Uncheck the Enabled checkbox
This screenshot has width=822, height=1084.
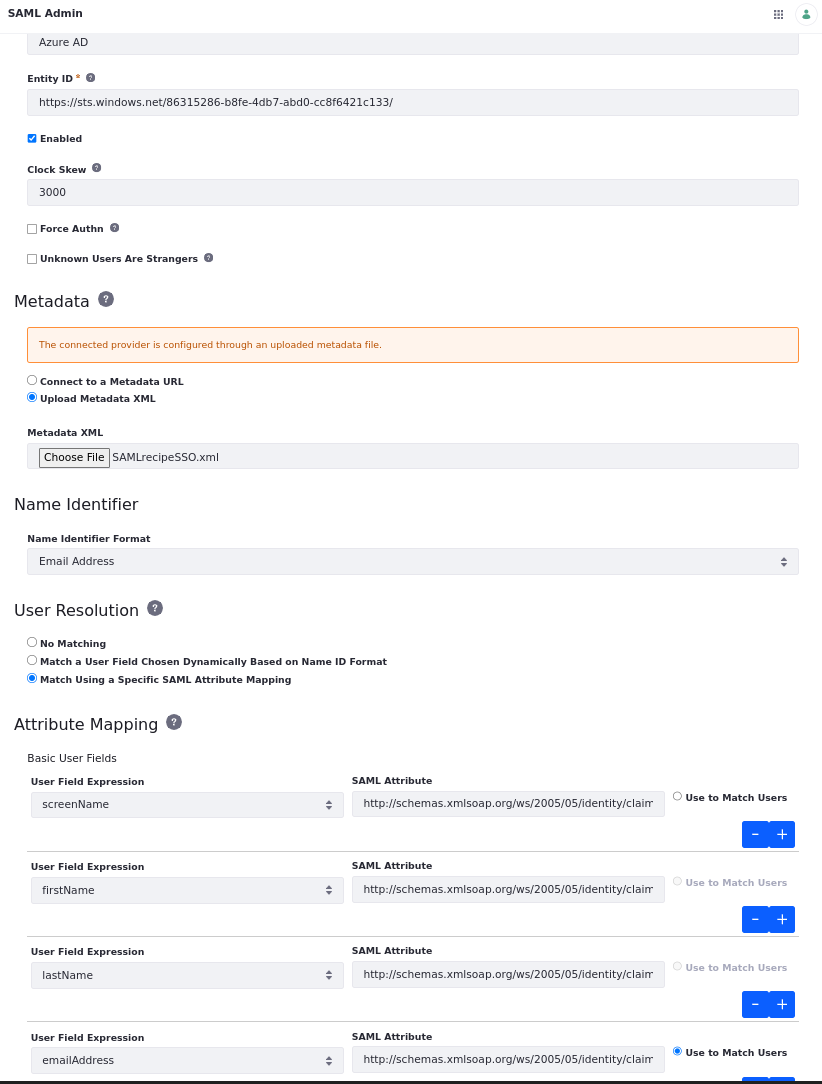(32, 138)
